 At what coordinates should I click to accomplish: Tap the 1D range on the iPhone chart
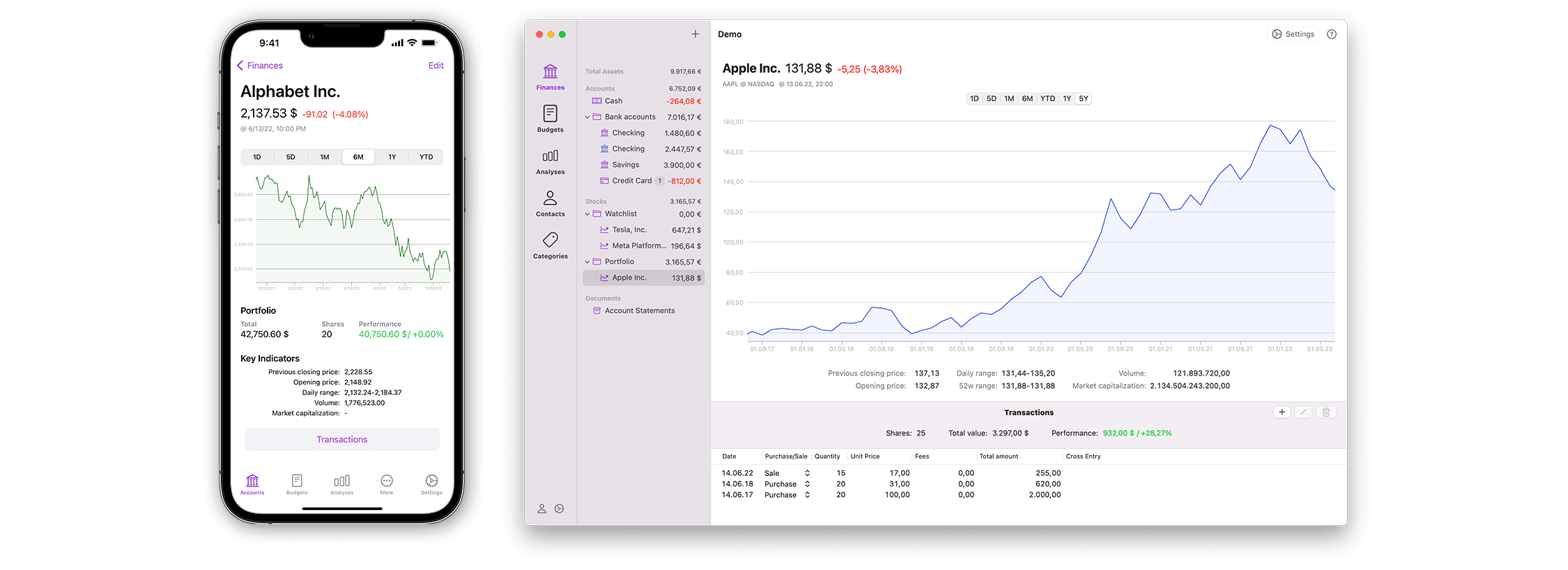pos(257,157)
